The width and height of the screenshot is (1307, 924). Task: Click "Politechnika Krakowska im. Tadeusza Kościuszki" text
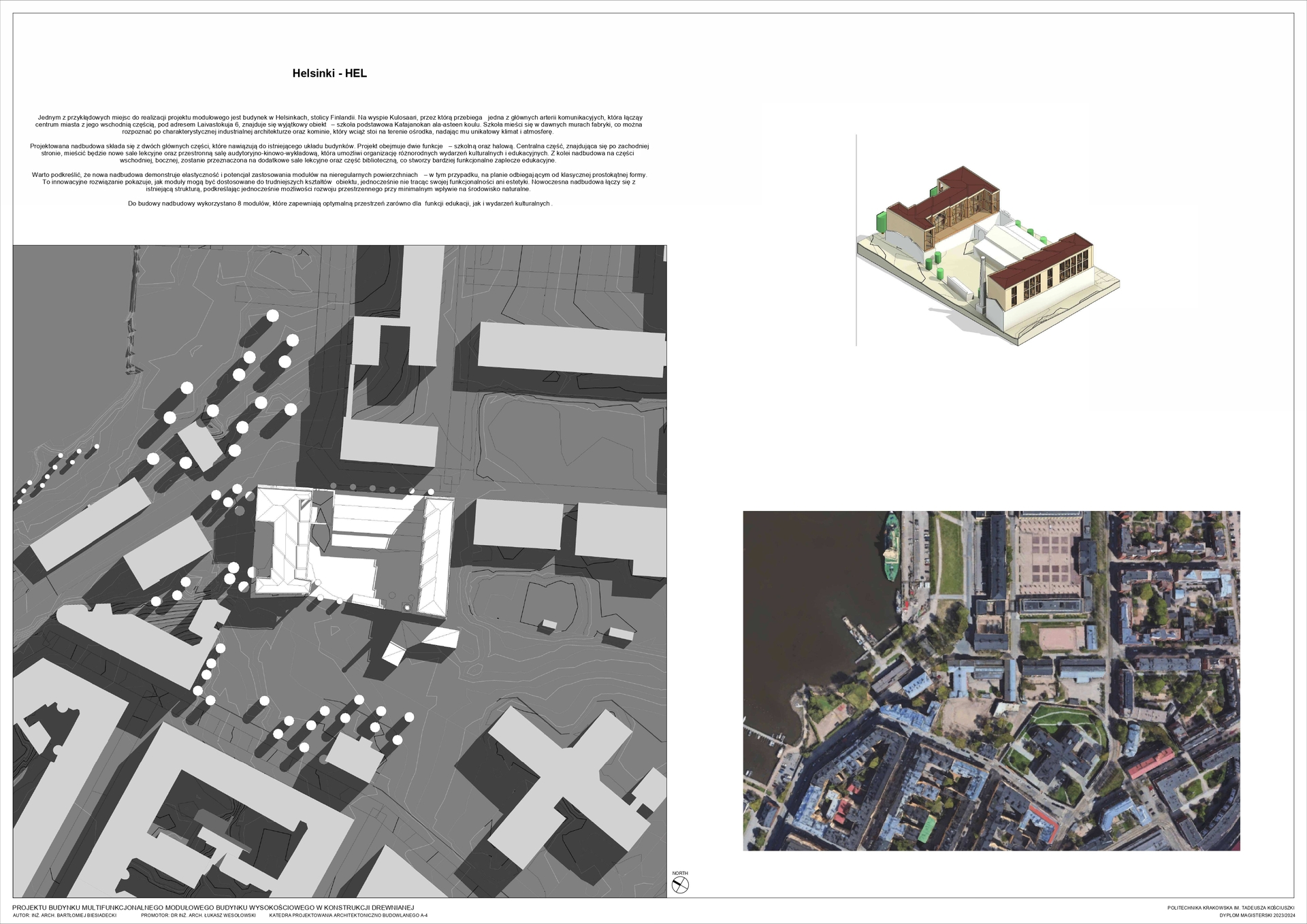pos(1230,908)
